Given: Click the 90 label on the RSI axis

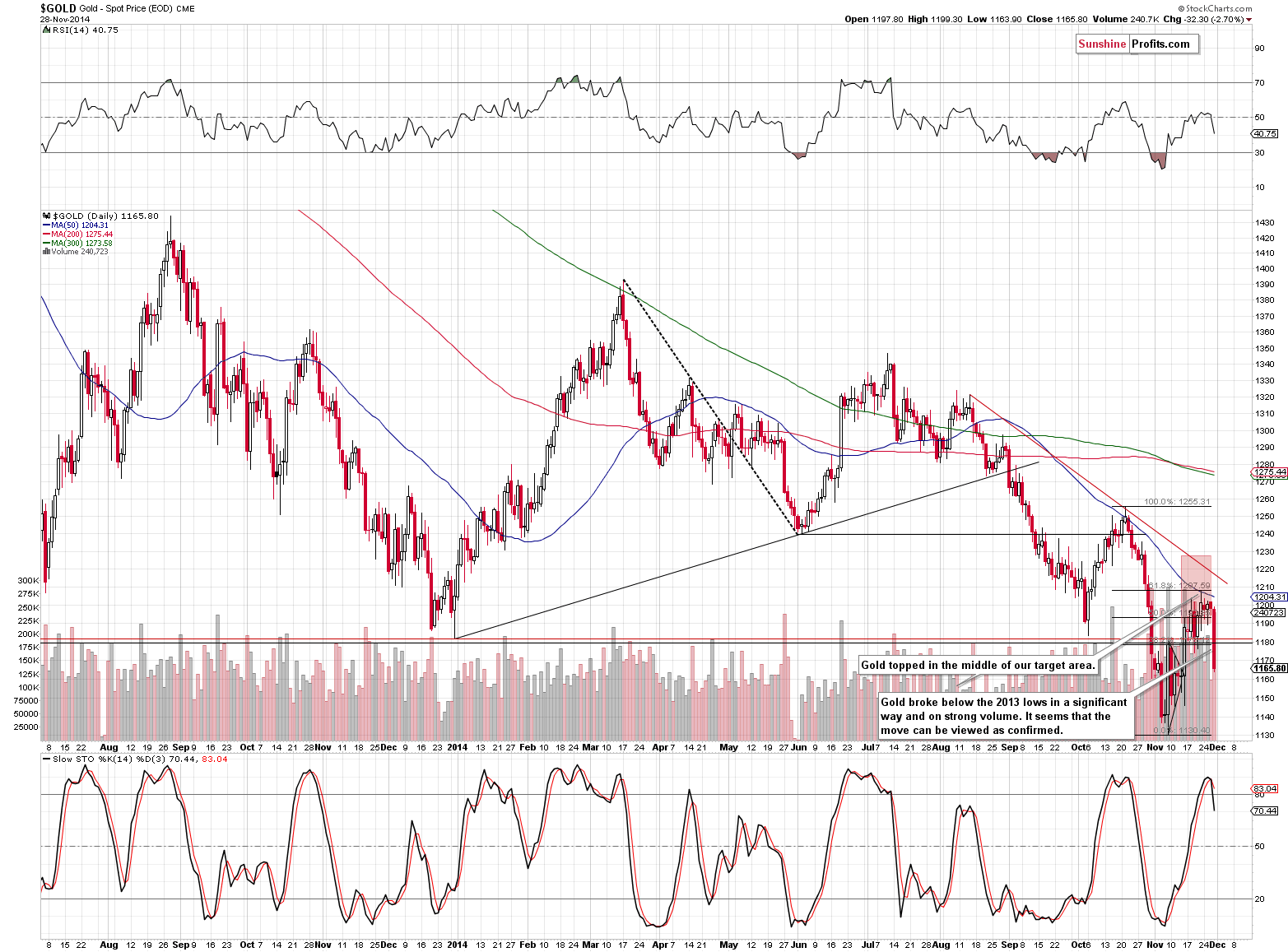Looking at the screenshot, I should (1259, 48).
